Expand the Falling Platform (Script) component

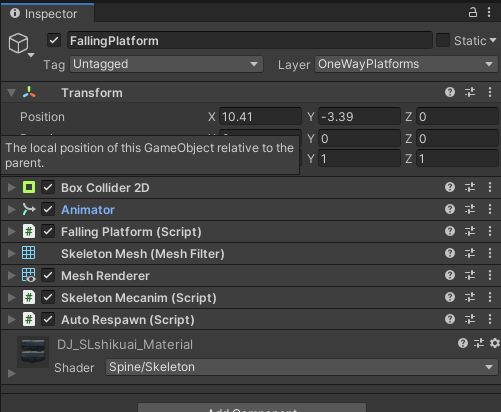tap(12, 231)
